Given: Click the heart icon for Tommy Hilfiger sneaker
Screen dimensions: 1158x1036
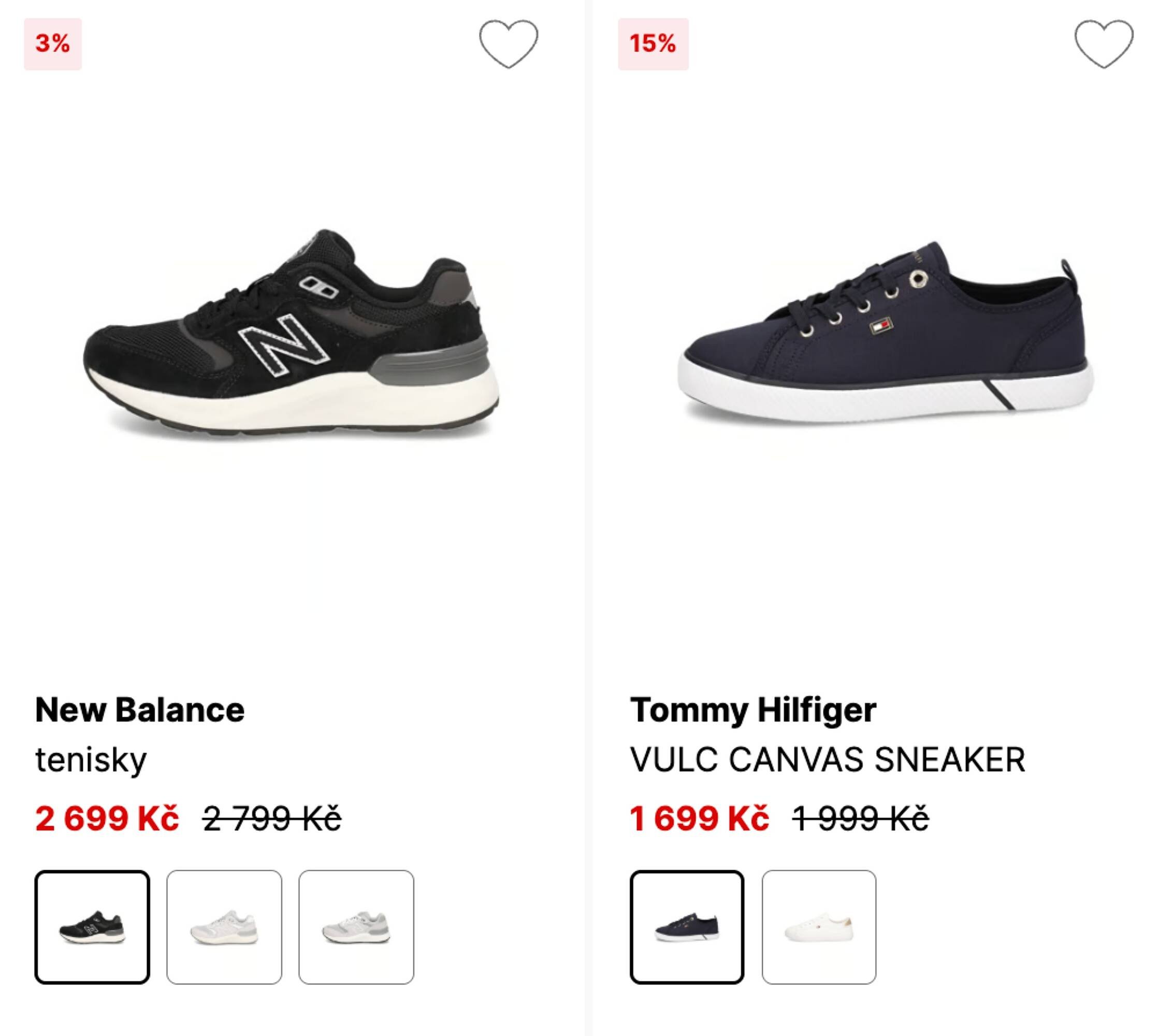Looking at the screenshot, I should pyautogui.click(x=1104, y=44).
